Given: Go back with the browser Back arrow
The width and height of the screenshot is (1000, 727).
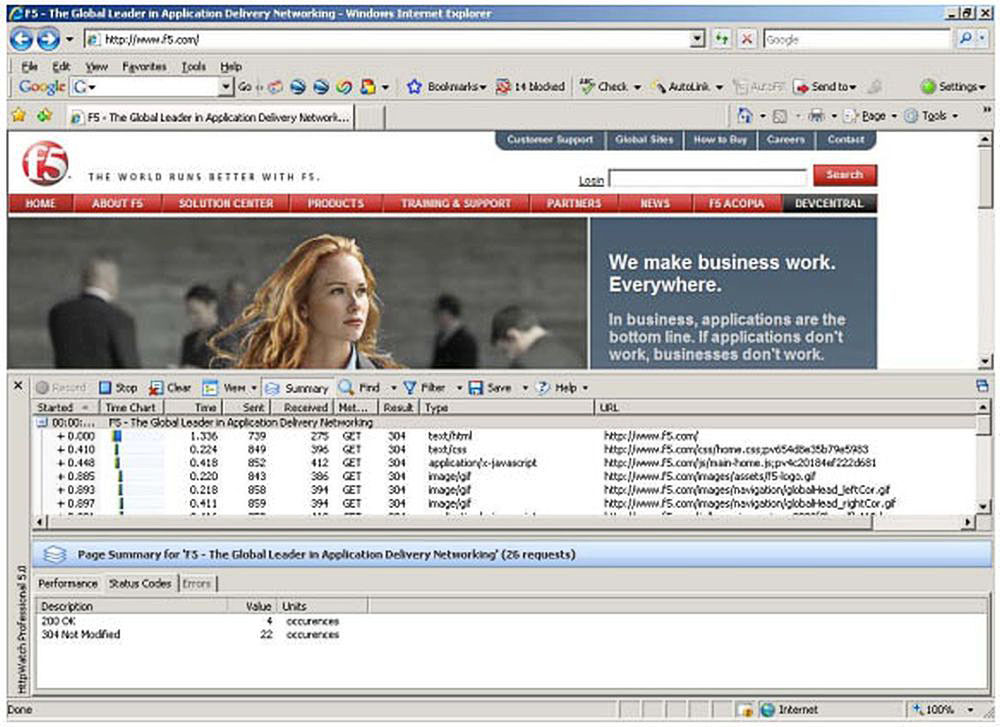Looking at the screenshot, I should tap(21, 40).
